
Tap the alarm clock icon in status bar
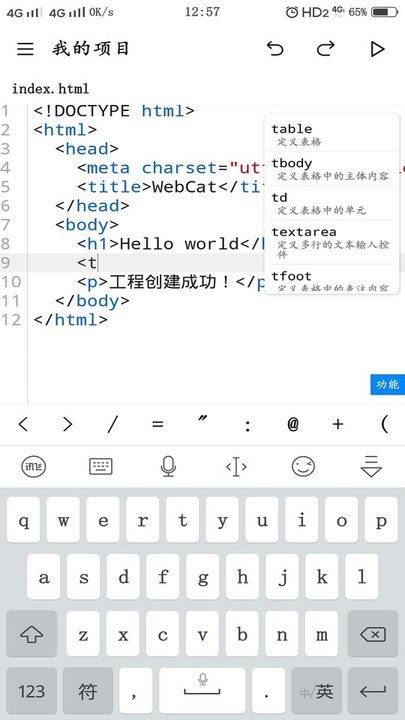(292, 12)
